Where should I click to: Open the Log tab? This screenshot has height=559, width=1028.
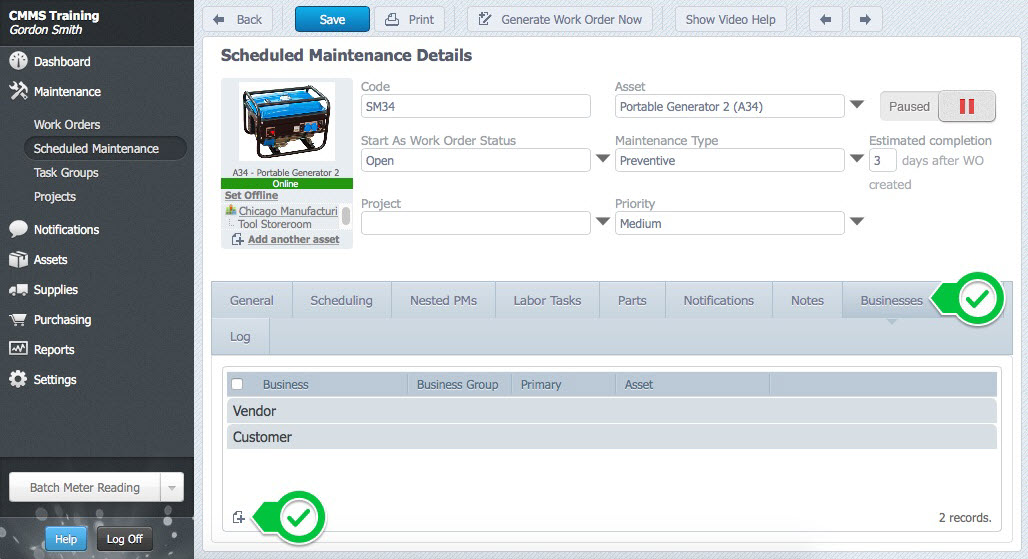tap(240, 336)
